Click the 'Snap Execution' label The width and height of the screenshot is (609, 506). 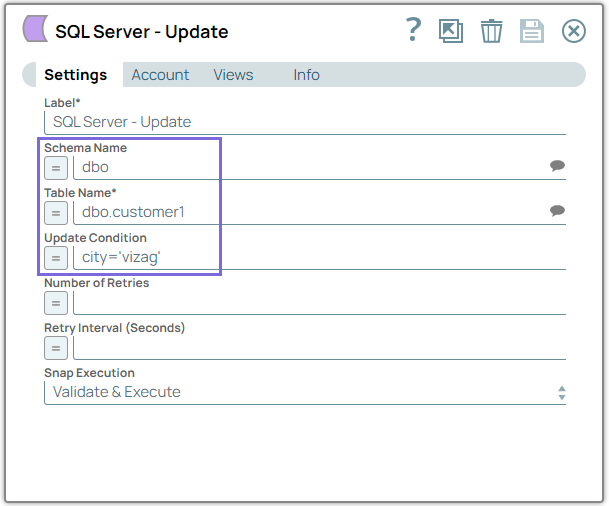click(89, 373)
